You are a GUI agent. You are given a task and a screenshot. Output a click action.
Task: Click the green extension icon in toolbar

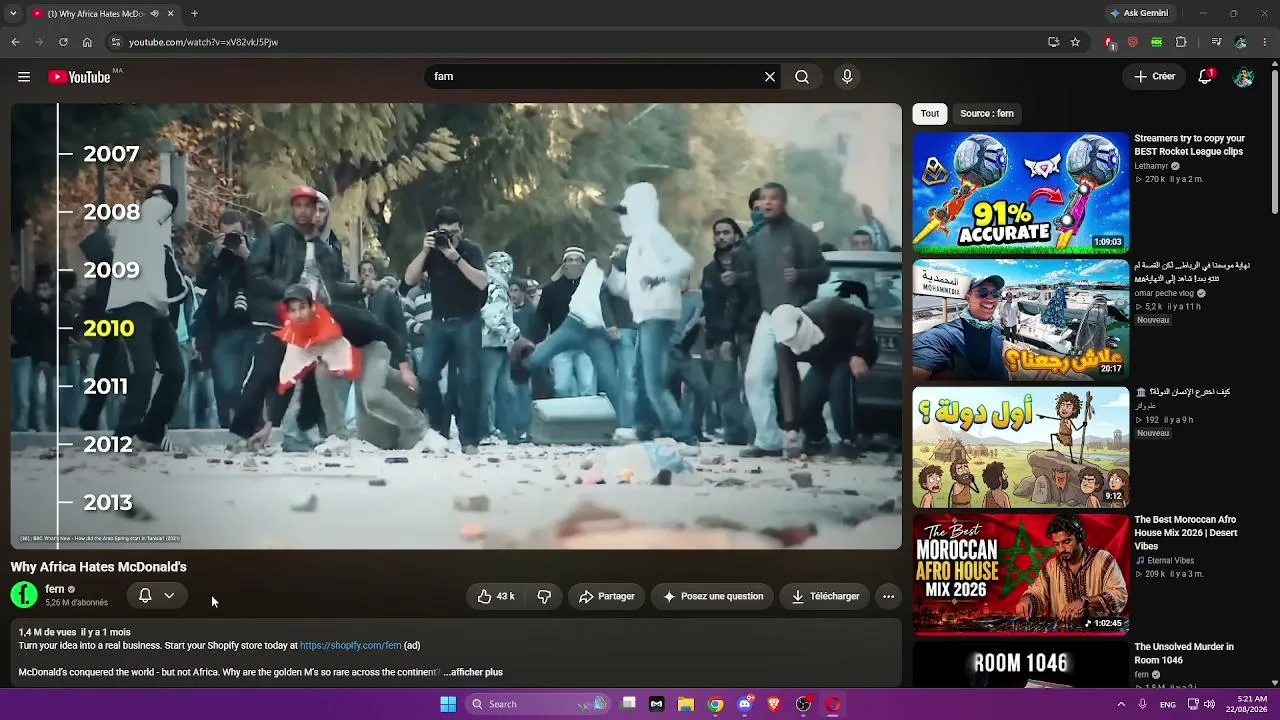(1157, 42)
